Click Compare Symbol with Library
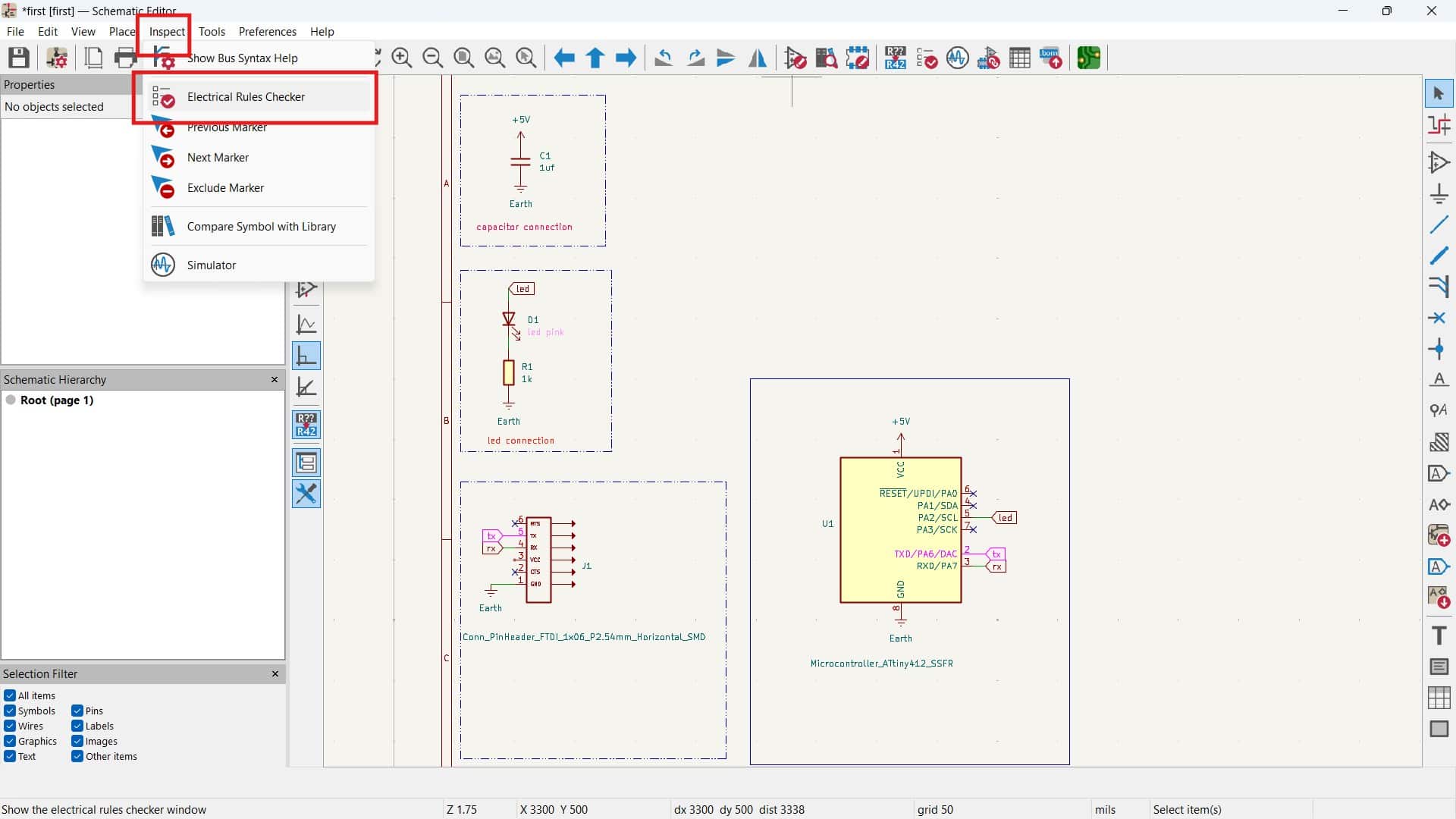1456x819 pixels. point(261,227)
